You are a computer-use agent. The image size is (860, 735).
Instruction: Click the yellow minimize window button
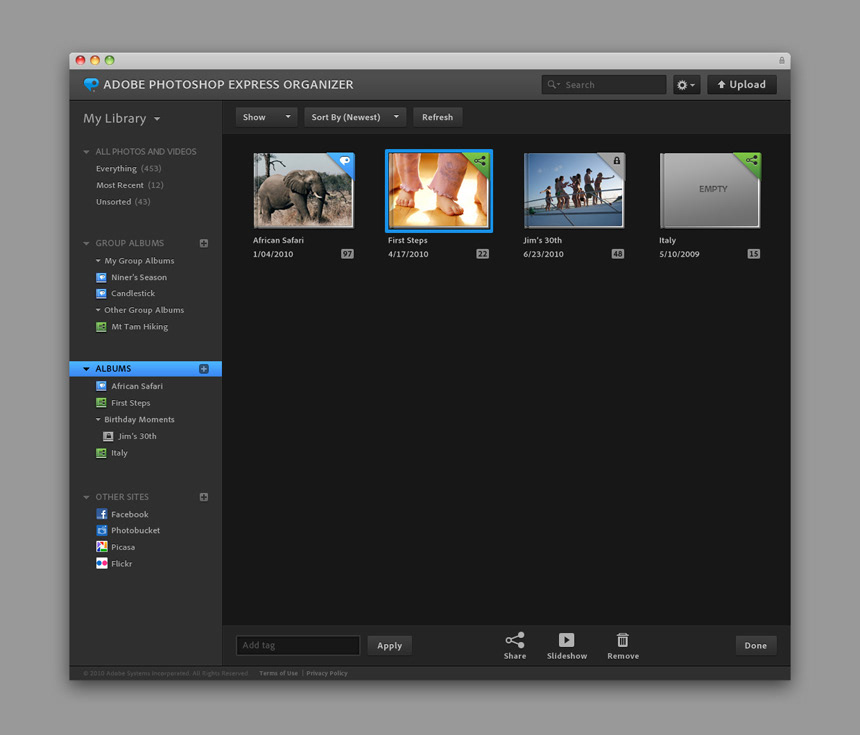(x=95, y=60)
